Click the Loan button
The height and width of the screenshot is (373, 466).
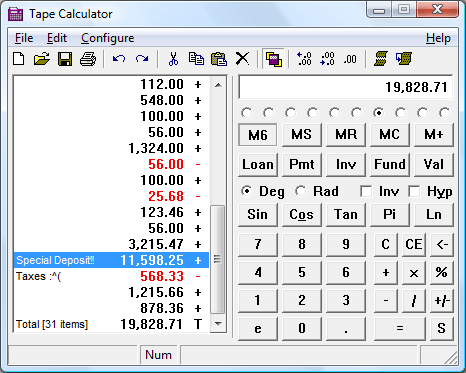[258, 164]
